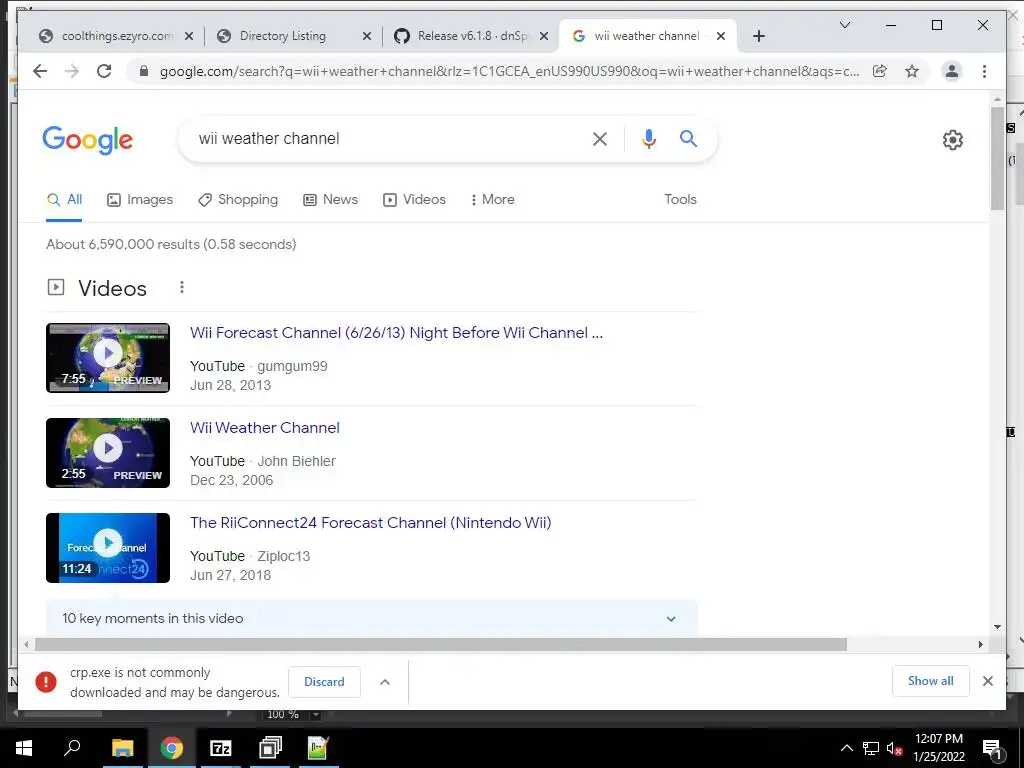Click the scroll-right arrow of the page
The width and height of the screenshot is (1024, 768).
(x=980, y=645)
